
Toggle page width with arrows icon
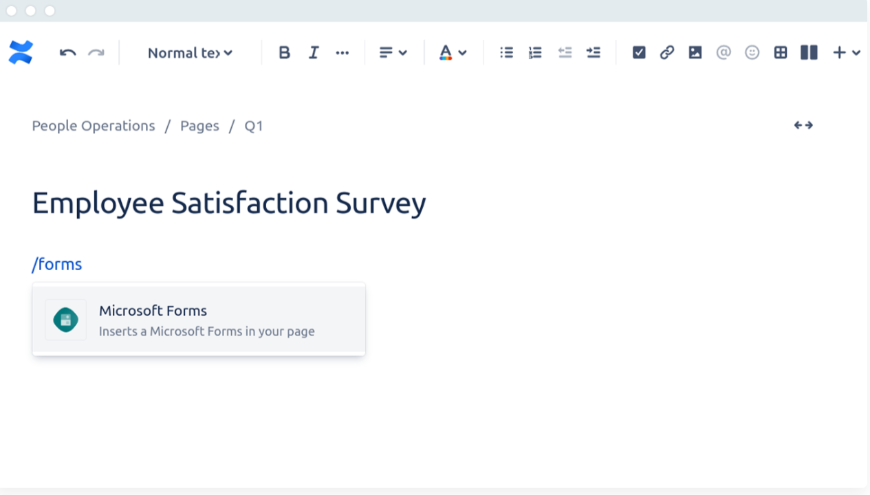click(803, 126)
